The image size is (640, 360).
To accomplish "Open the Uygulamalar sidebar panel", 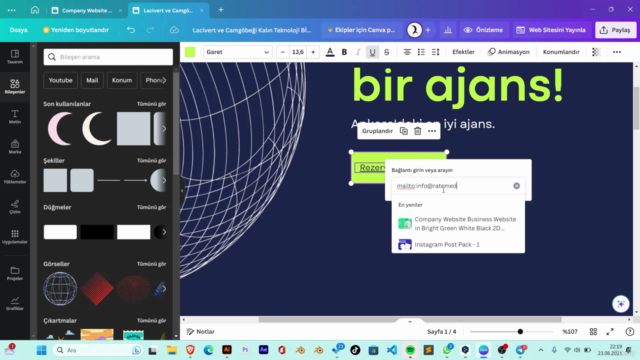I will pyautogui.click(x=15, y=236).
